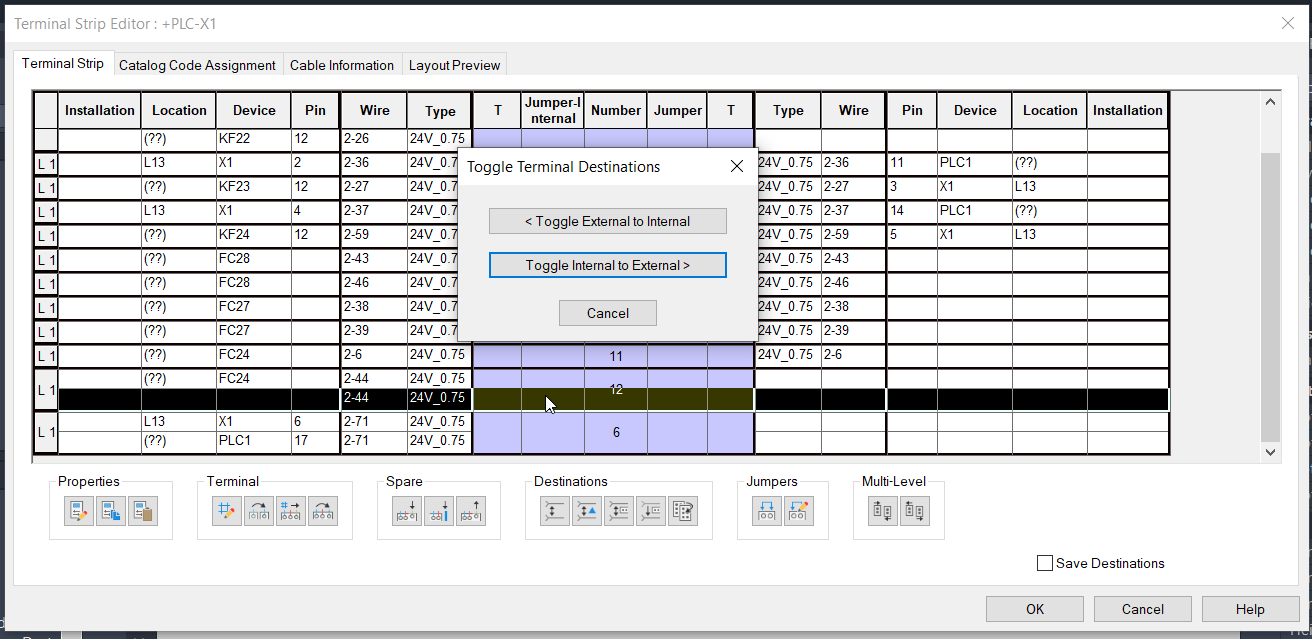Open the Layout Preview tab
The height and width of the screenshot is (639, 1312).
[x=454, y=64]
